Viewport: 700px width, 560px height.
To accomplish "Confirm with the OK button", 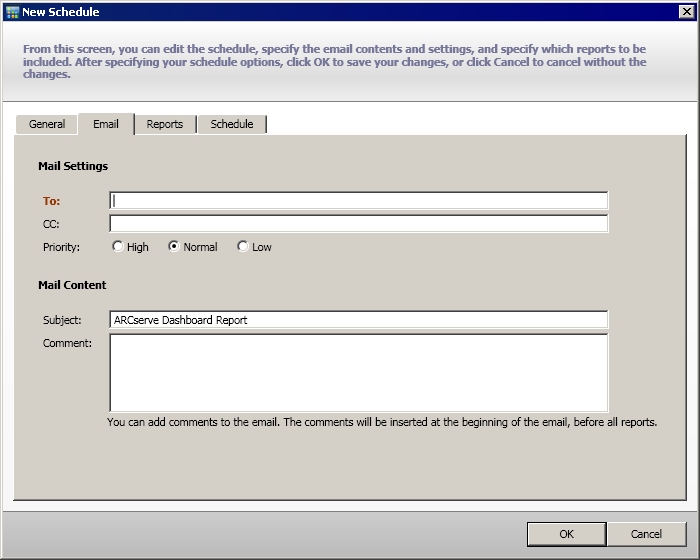I will point(567,534).
